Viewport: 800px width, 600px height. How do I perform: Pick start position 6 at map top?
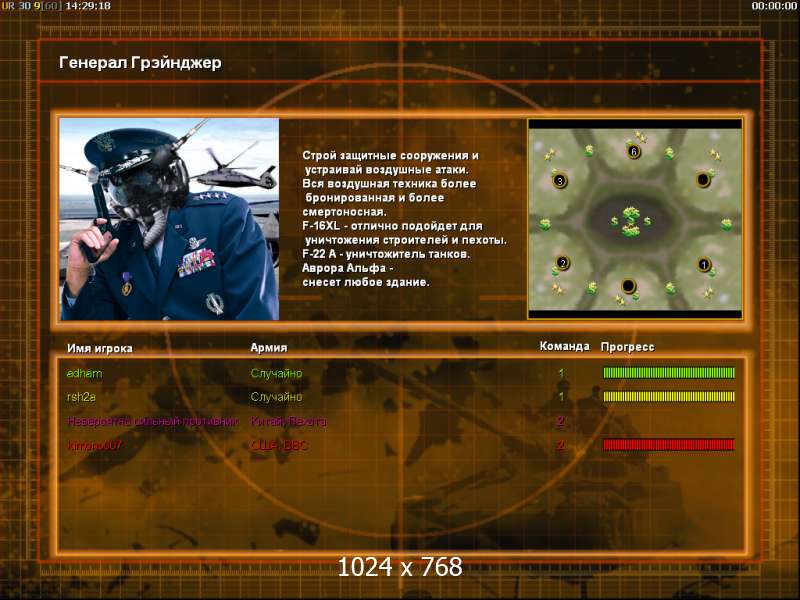coord(633,151)
